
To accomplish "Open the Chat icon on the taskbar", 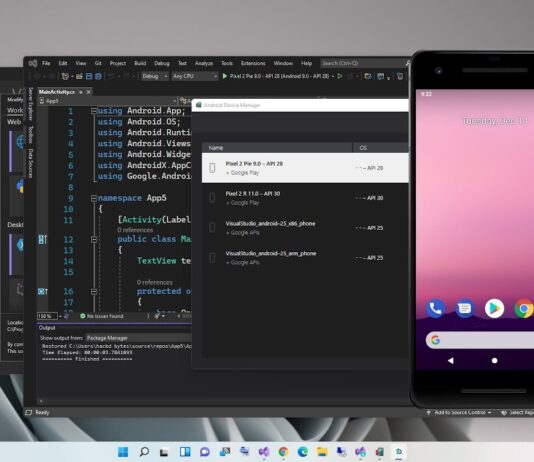I will (205, 452).
